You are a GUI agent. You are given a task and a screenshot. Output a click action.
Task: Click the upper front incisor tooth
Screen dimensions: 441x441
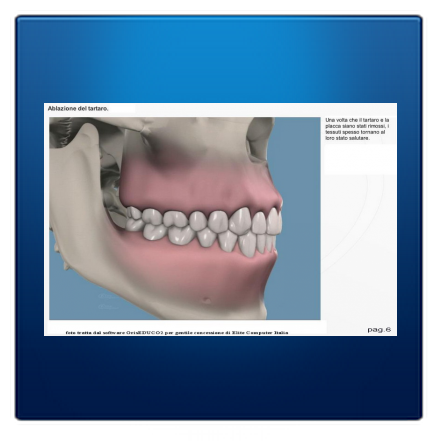(x=274, y=221)
